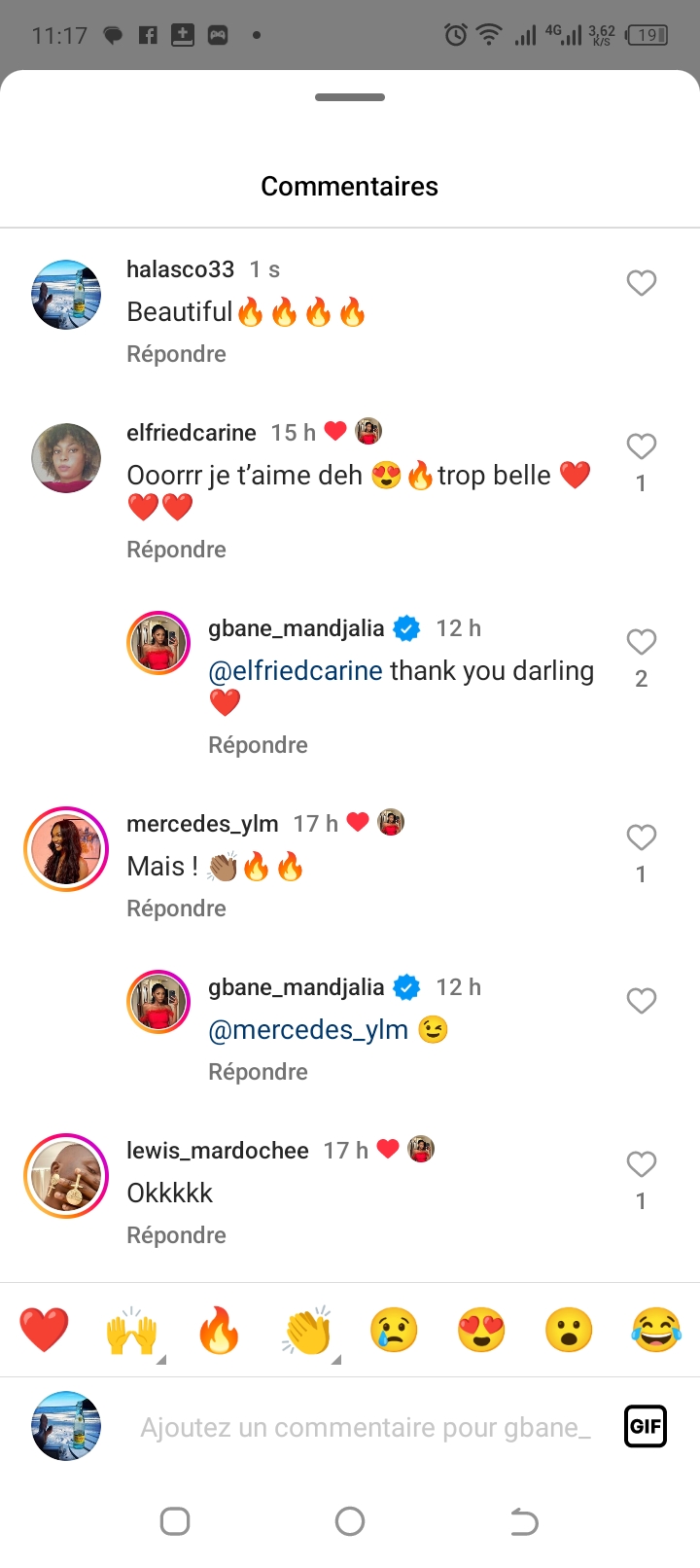Insert the crying face emoji
This screenshot has height=1568, width=700.
394,1330
